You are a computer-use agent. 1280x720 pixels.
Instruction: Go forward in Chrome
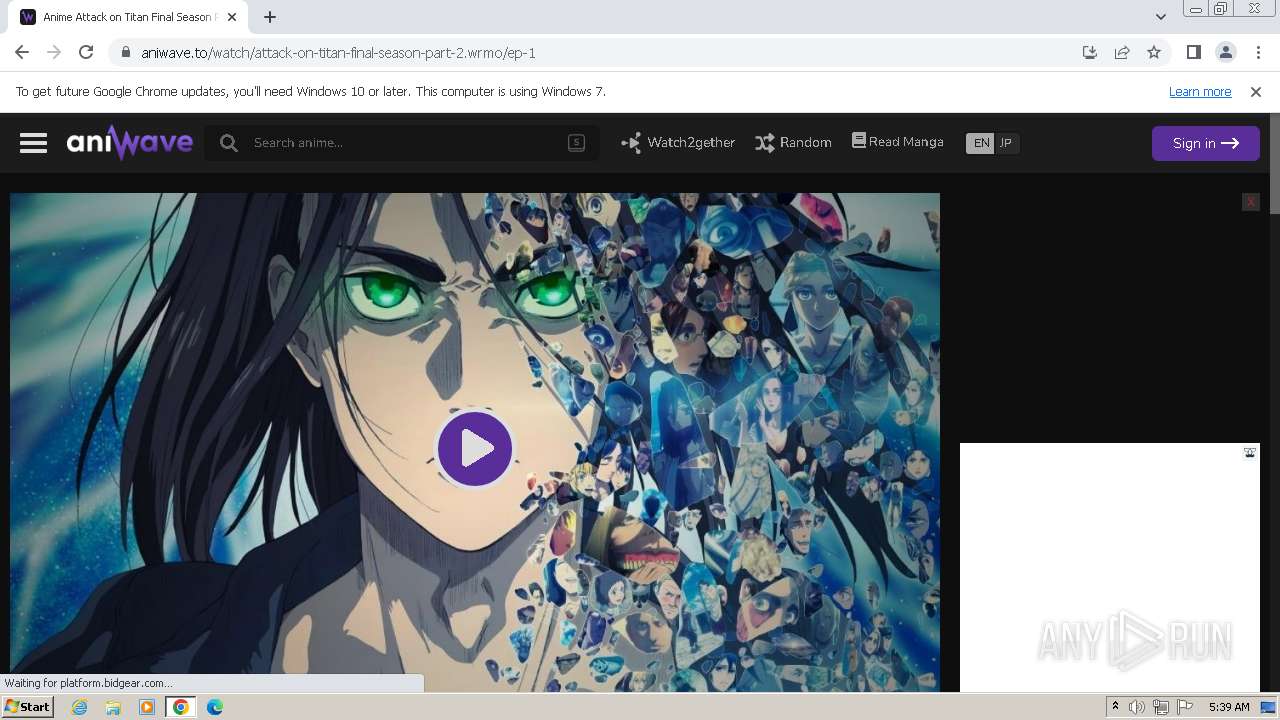point(54,52)
